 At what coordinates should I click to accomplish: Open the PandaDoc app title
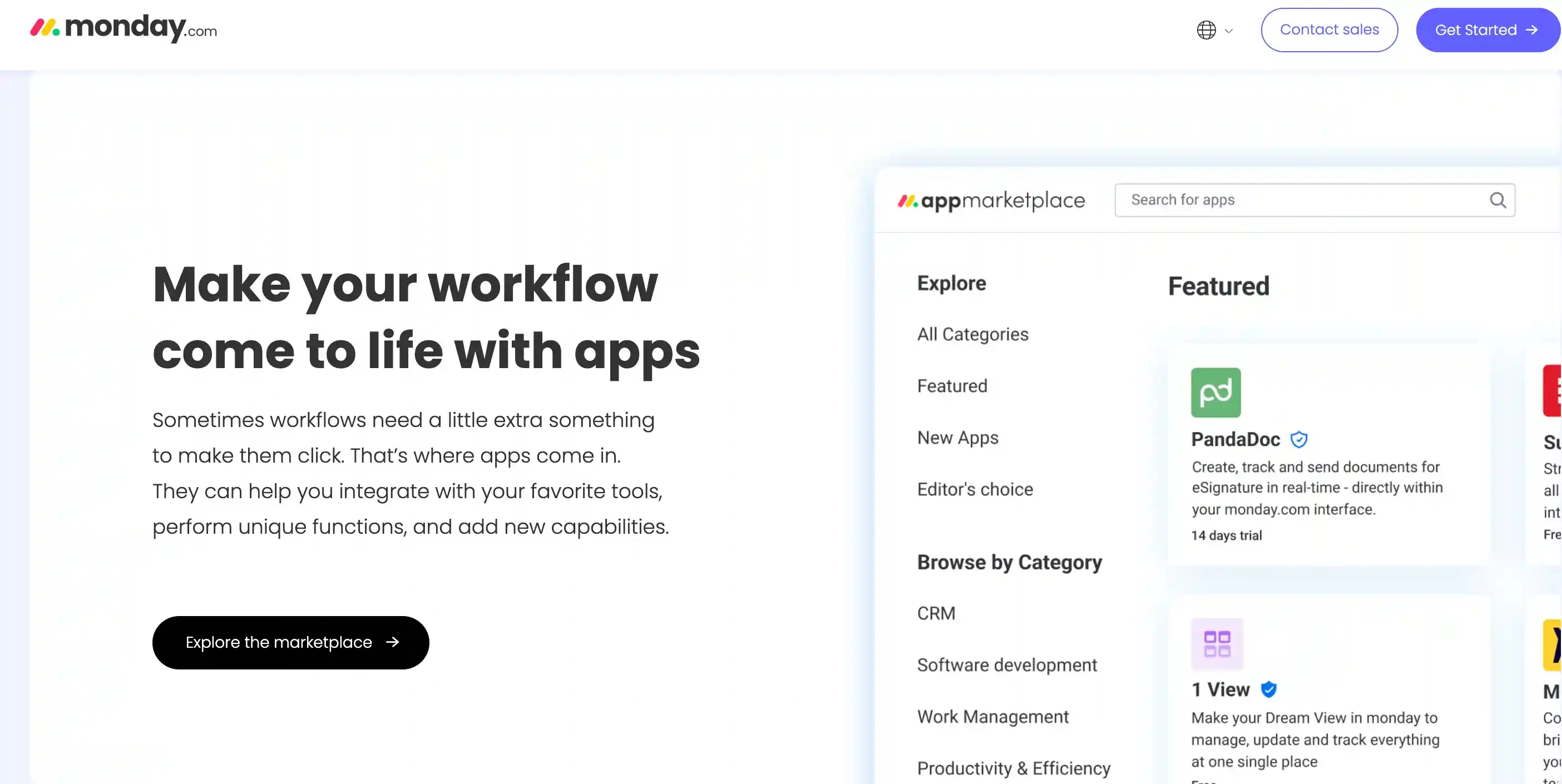click(x=1236, y=439)
